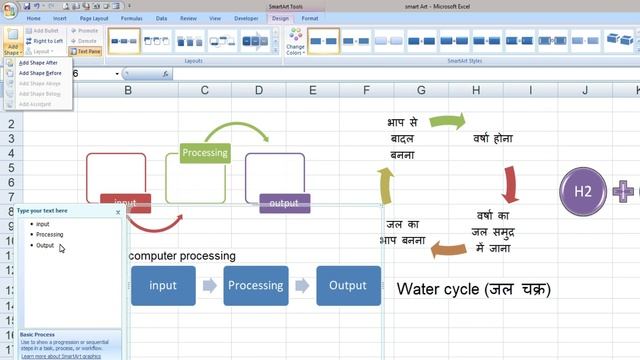Save the workbook from Quick Access toolbar
640x360 pixels.
pyautogui.click(x=27, y=6)
